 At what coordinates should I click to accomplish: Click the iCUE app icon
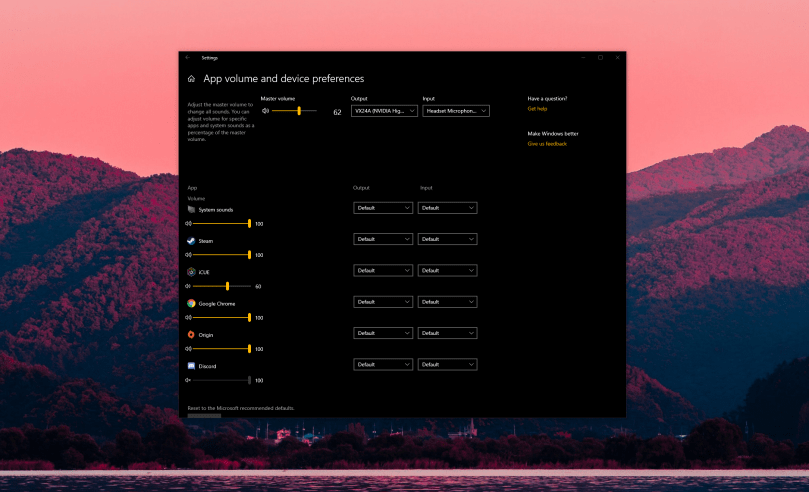pyautogui.click(x=191, y=272)
